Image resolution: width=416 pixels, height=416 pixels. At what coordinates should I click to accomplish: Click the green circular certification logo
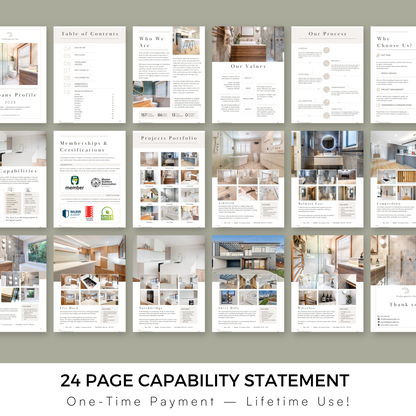tap(107, 213)
